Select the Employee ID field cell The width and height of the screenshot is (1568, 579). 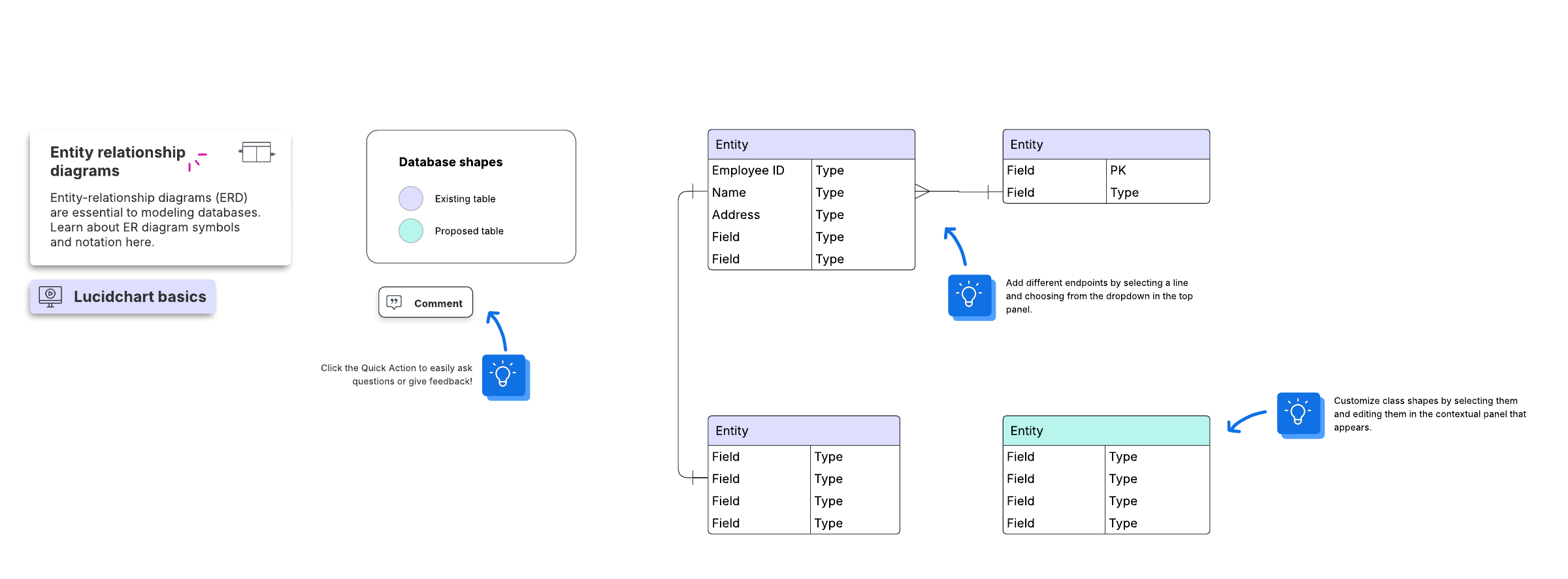pos(760,171)
